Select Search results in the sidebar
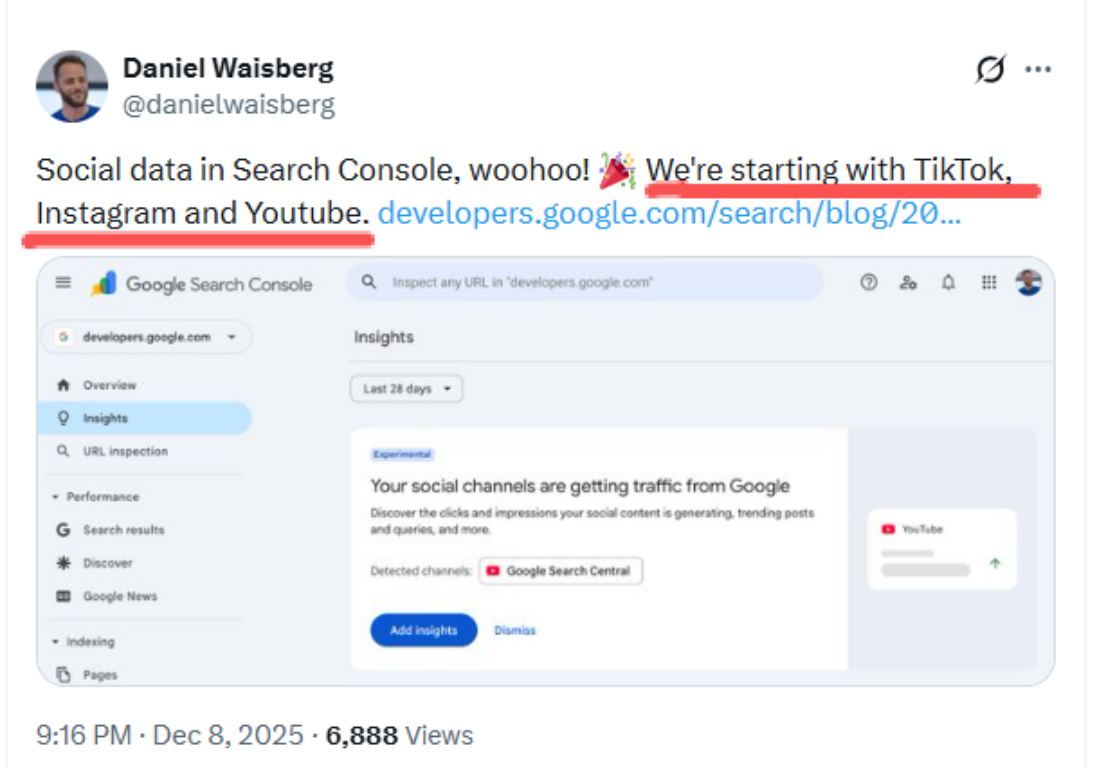 (123, 530)
